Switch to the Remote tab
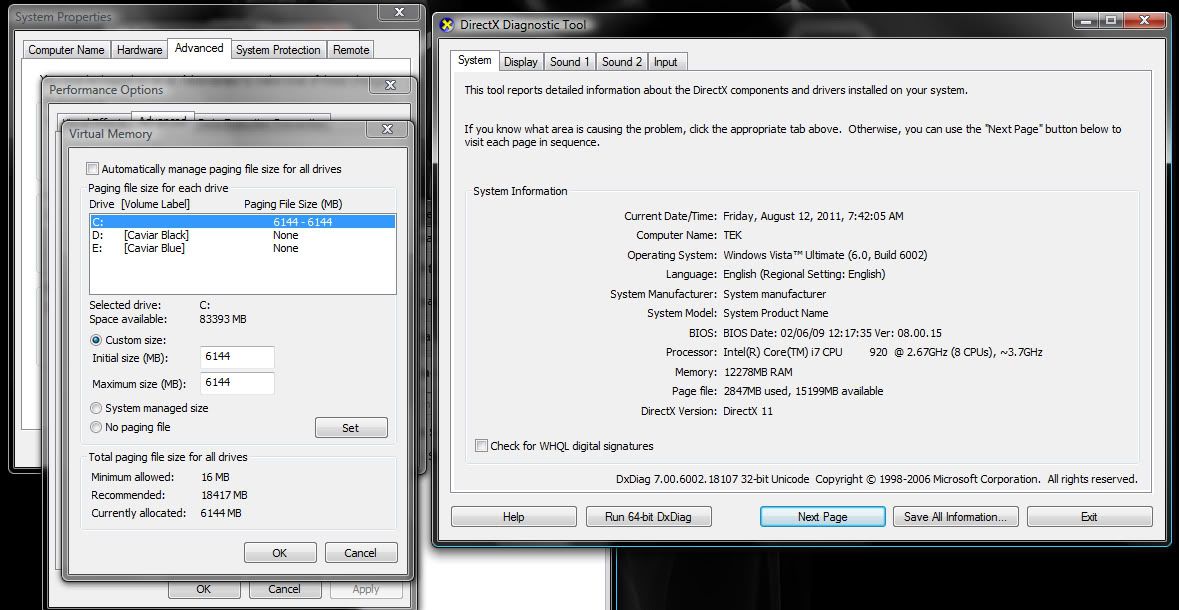This screenshot has height=610, width=1179. 351,50
